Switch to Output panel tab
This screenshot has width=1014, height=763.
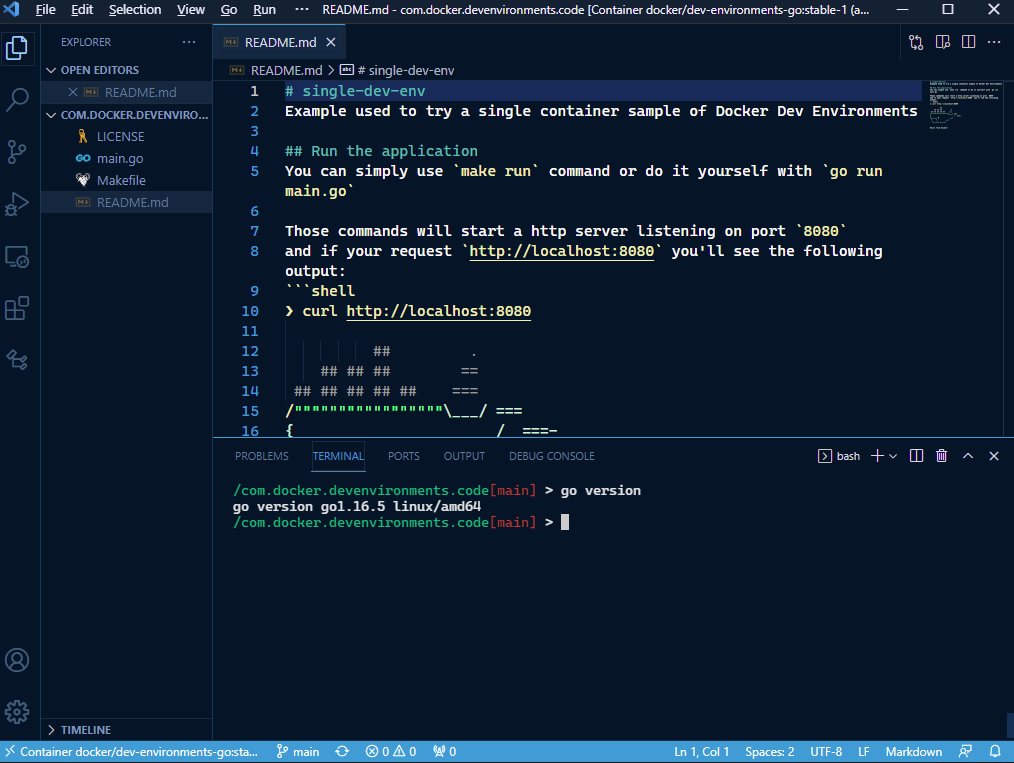tap(464, 456)
